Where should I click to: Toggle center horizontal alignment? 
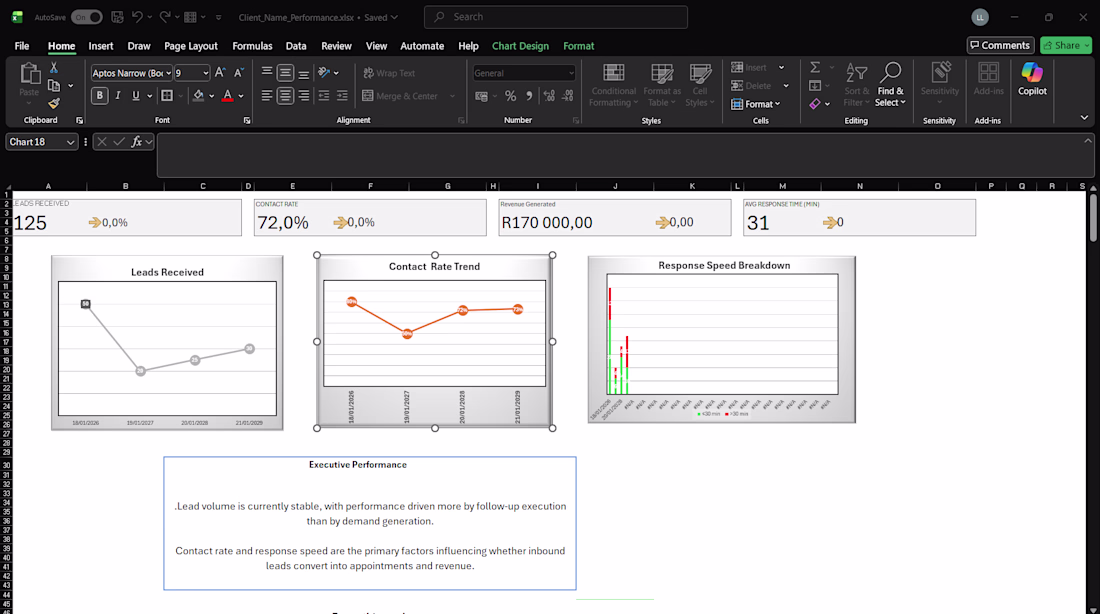[285, 95]
